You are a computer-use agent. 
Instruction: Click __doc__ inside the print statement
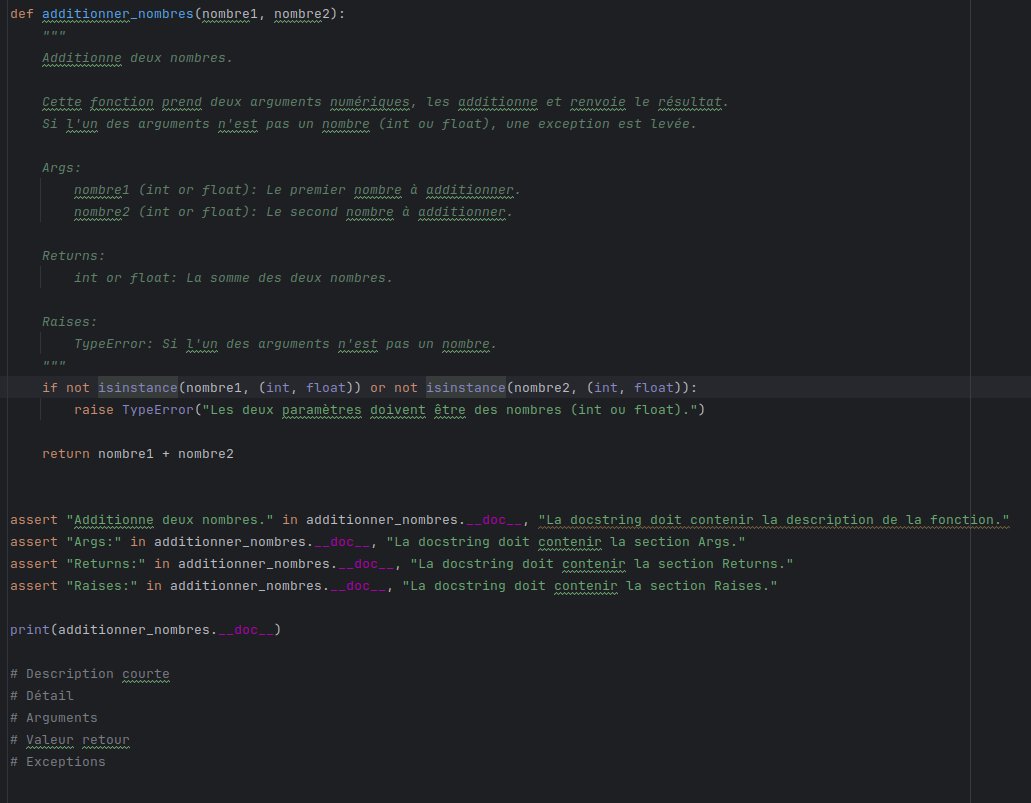[x=246, y=629]
